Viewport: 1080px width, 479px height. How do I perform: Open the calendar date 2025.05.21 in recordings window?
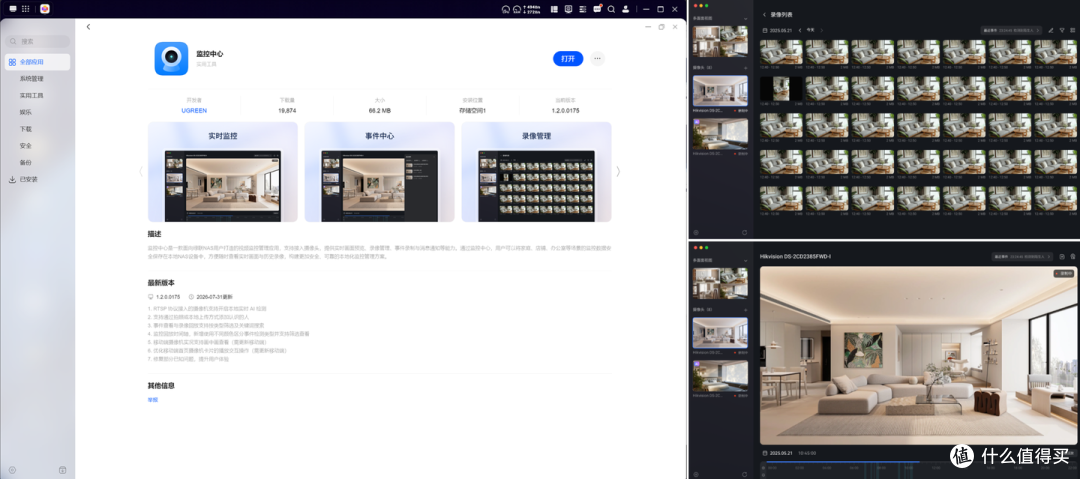pos(778,30)
